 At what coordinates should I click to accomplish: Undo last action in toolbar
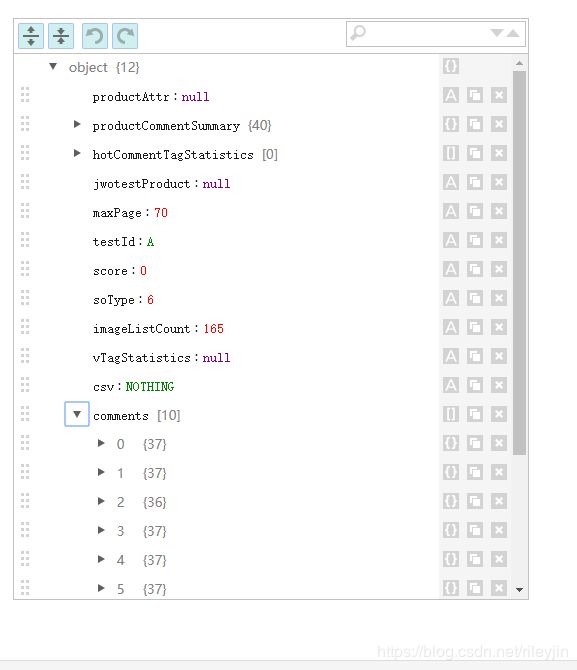tap(95, 36)
